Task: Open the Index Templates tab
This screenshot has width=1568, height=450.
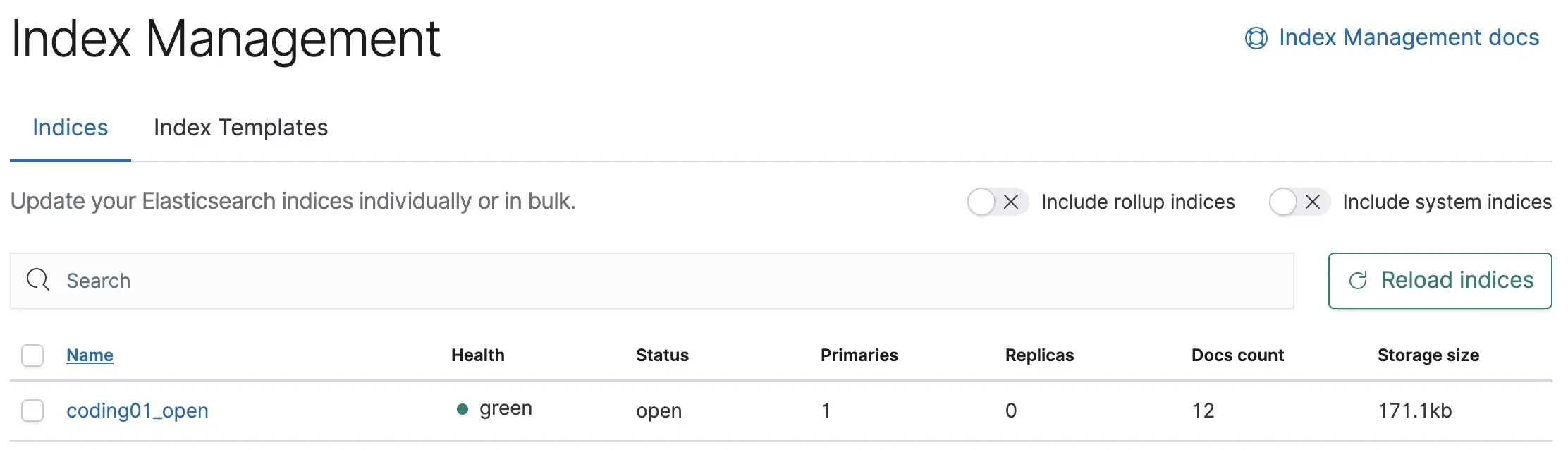Action: tap(240, 128)
